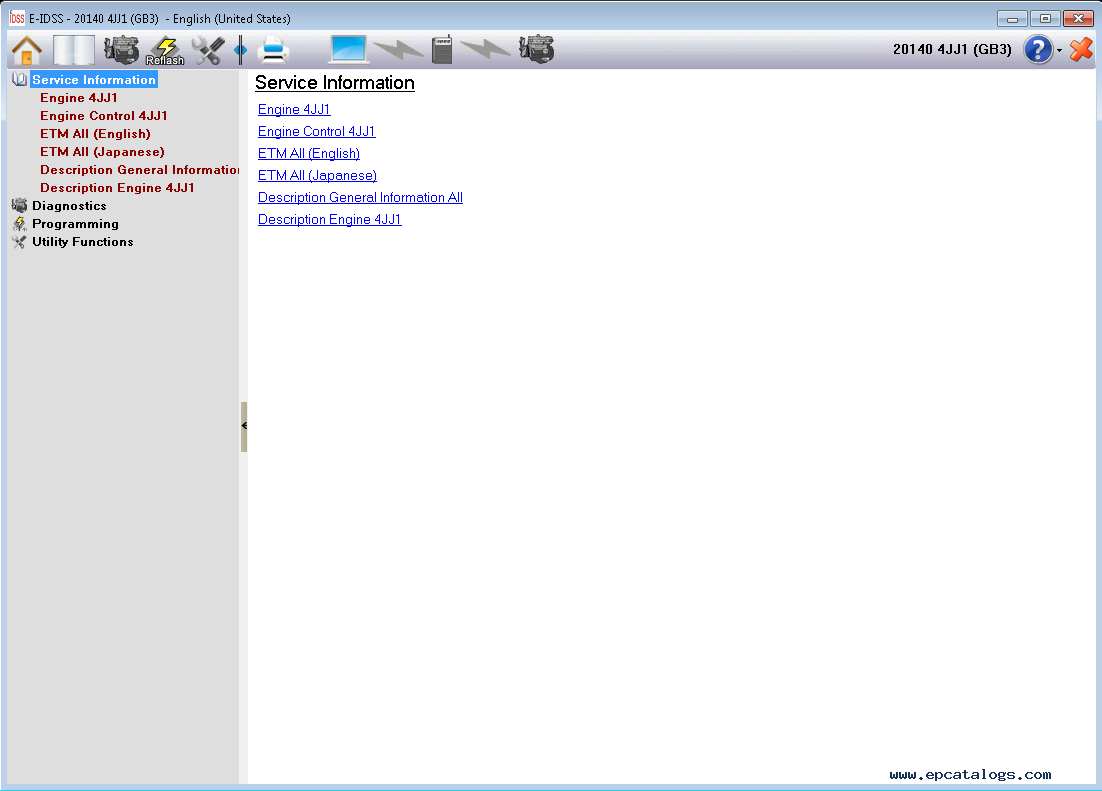Expand the Help dropdown arrow
Screen dimensions: 1102x791
pos(1059,51)
